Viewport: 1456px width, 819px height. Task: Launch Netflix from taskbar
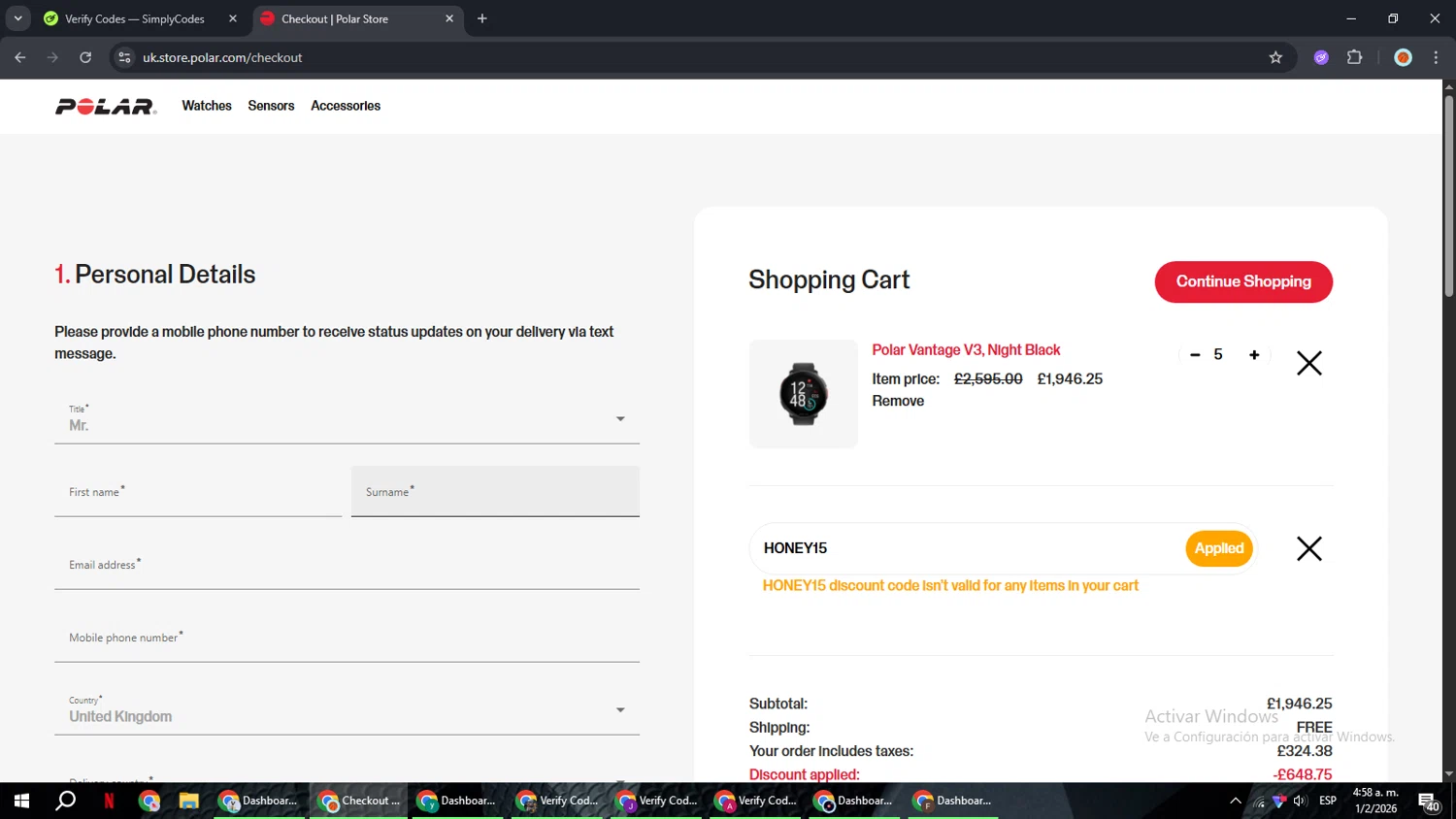(x=109, y=801)
